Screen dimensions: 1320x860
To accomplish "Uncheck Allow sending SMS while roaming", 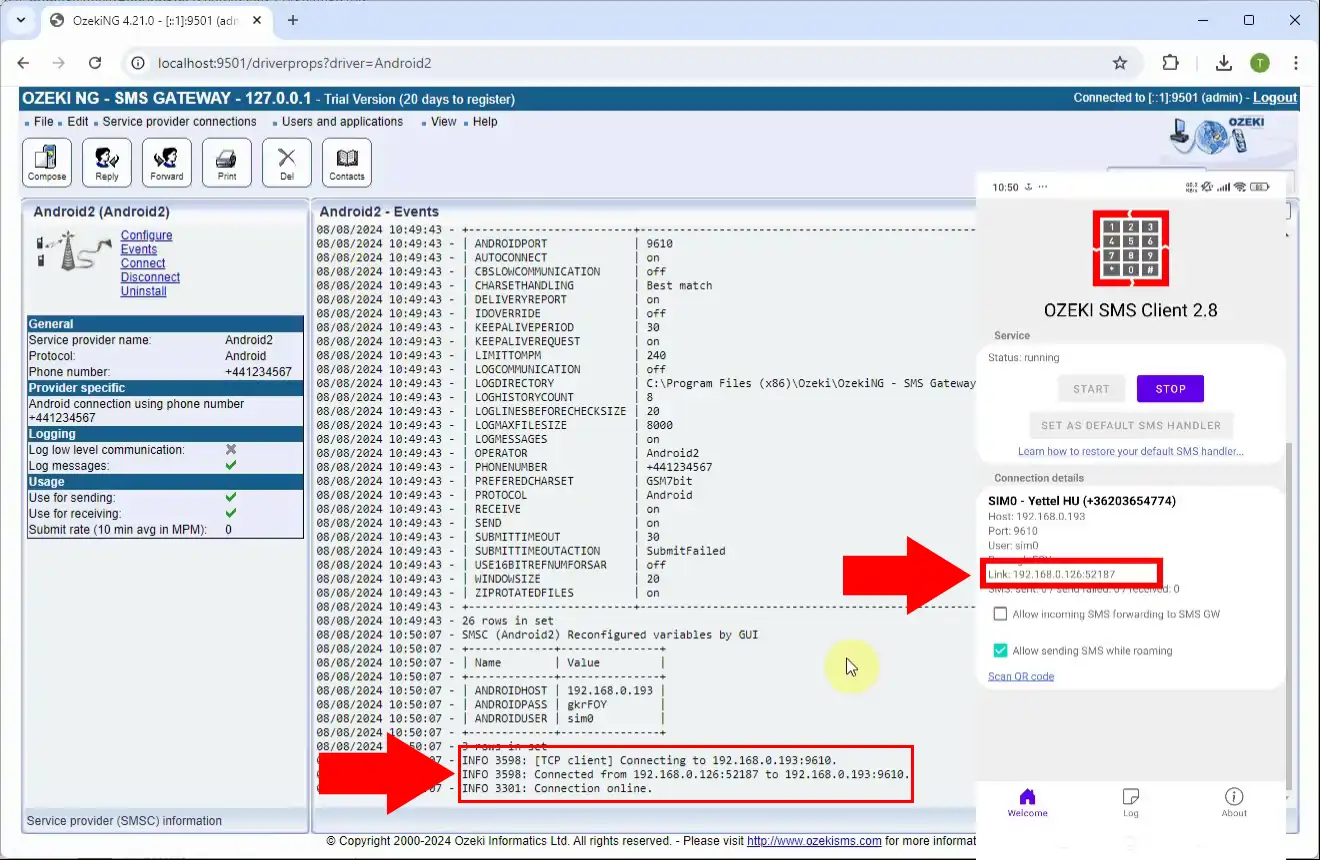I will click(x=1000, y=651).
